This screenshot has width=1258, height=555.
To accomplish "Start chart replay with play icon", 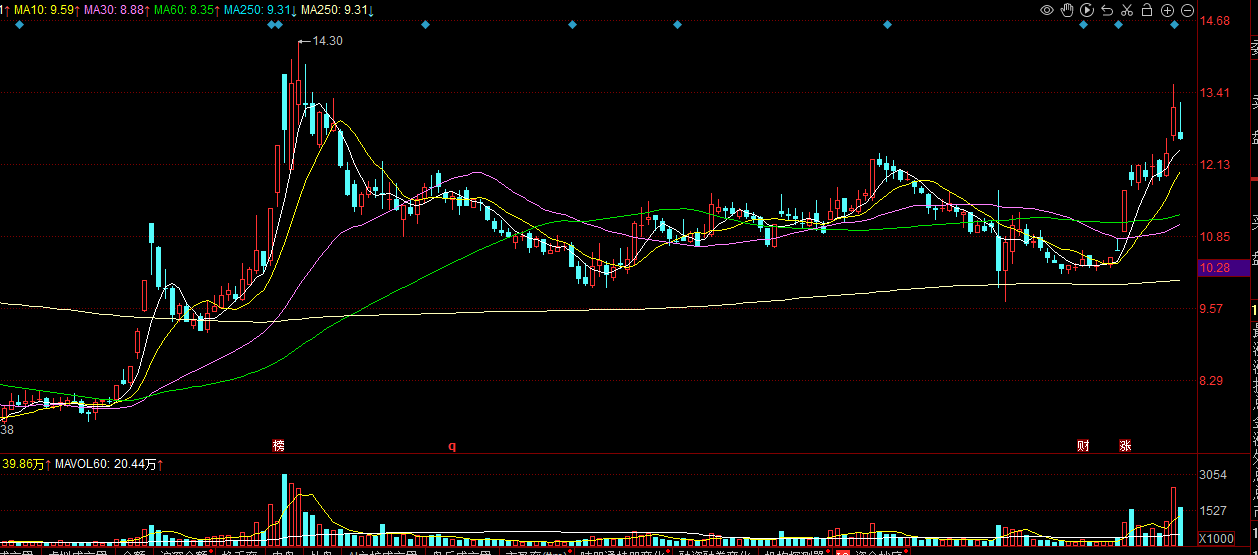I will click(1086, 10).
